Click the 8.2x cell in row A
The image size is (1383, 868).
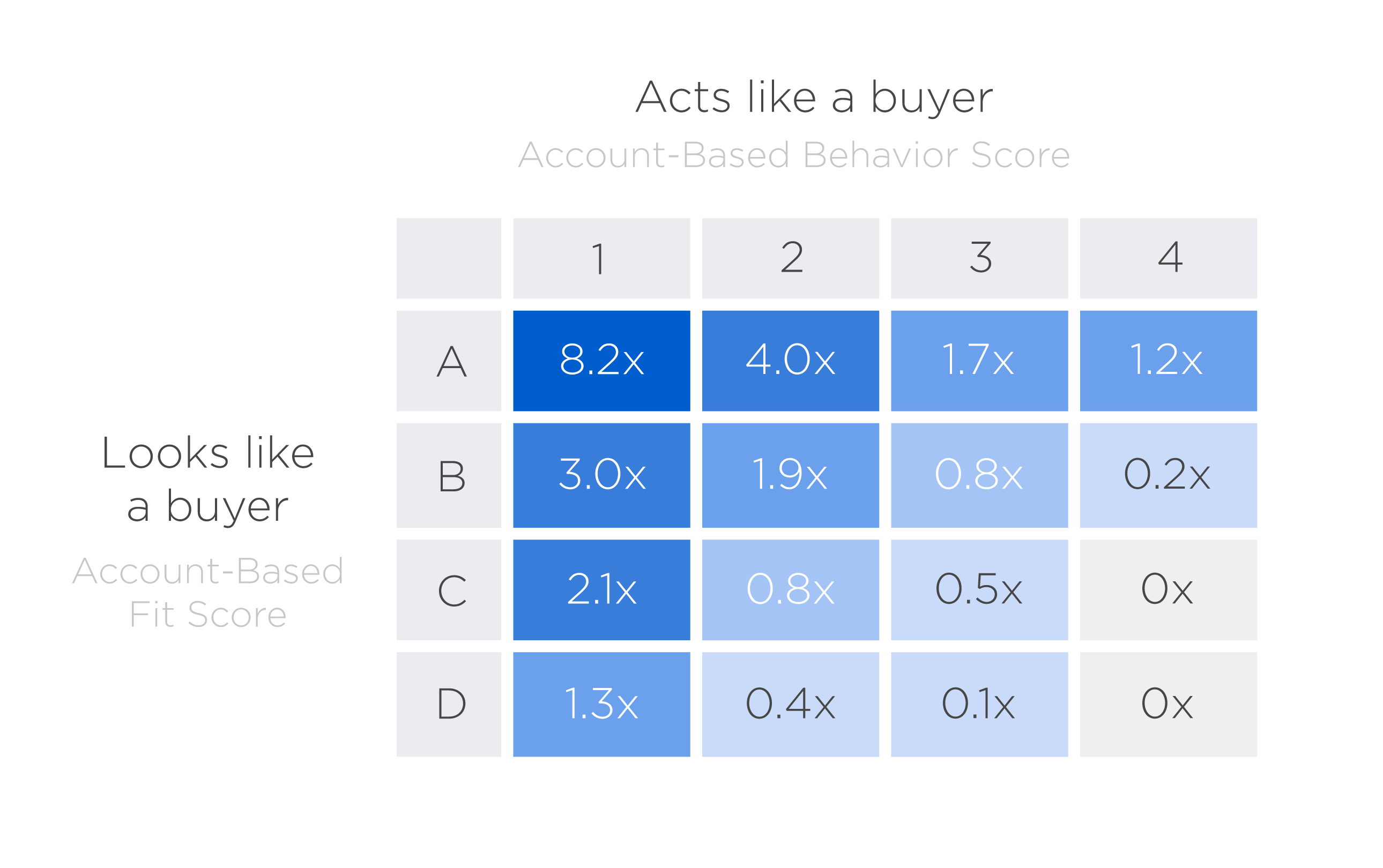coord(601,361)
